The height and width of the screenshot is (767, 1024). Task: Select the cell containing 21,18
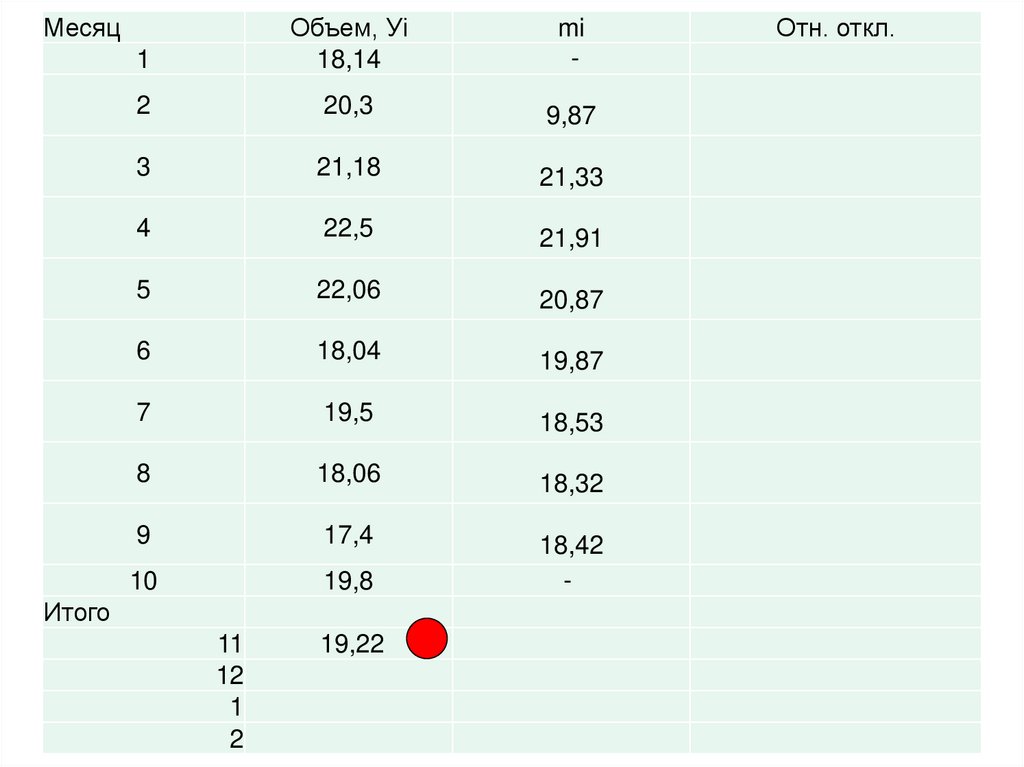click(x=349, y=166)
